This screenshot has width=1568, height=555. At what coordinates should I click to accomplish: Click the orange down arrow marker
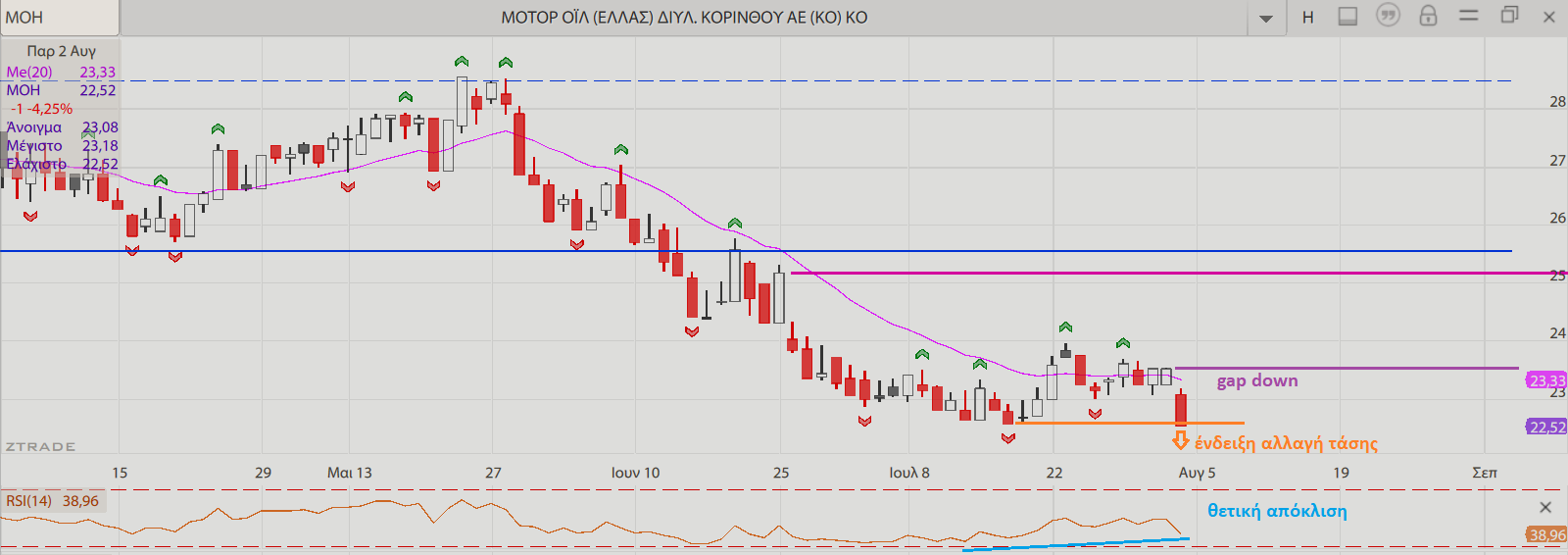(x=1181, y=440)
